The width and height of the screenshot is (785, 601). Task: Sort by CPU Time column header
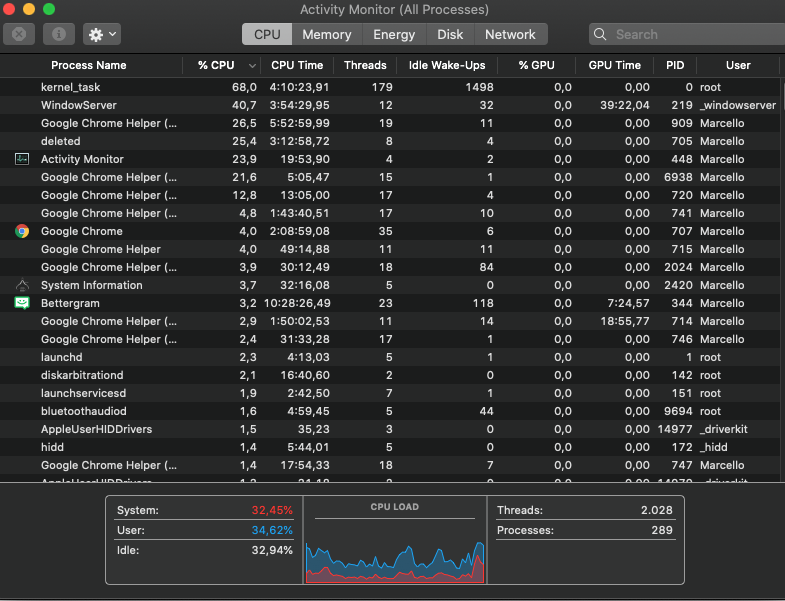click(297, 65)
